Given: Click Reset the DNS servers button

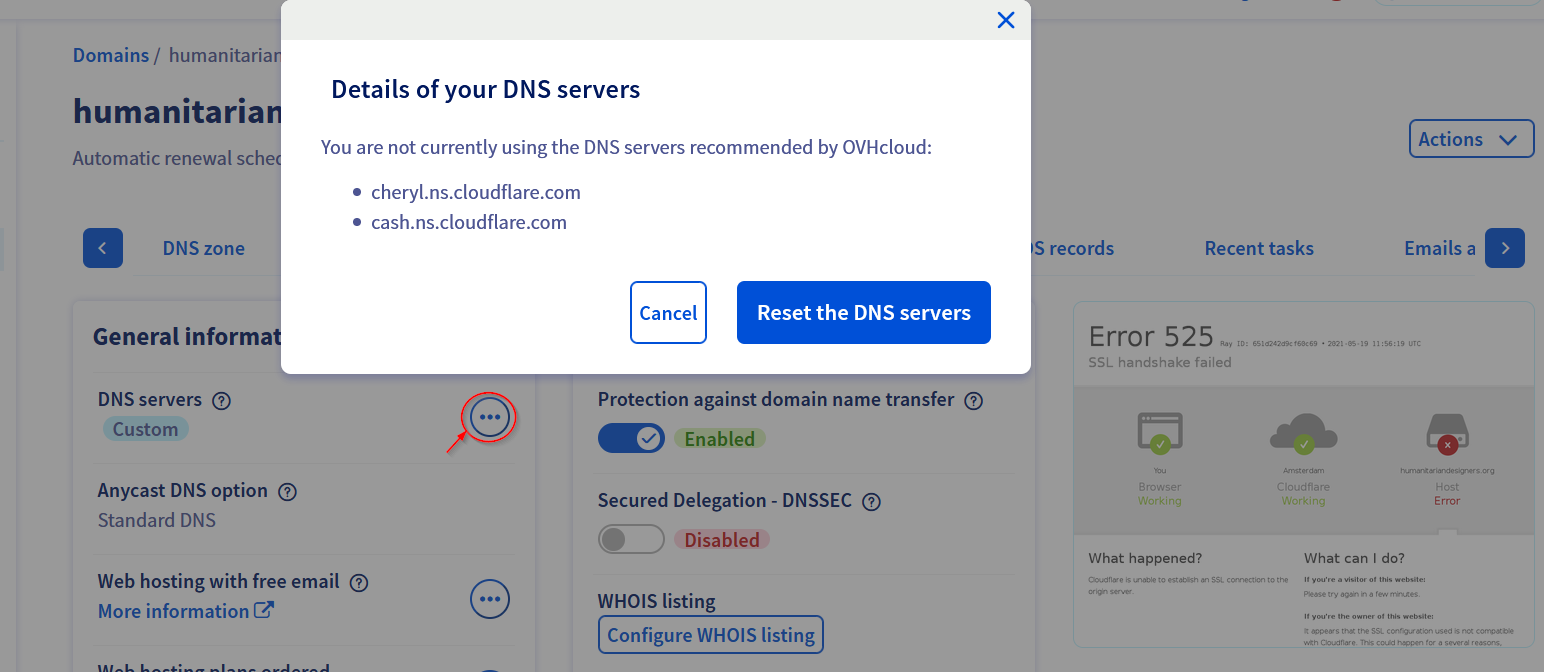Looking at the screenshot, I should 863,313.
